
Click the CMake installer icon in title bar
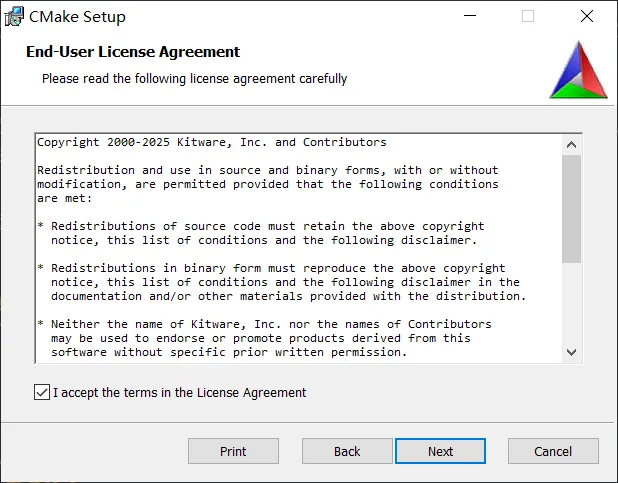[15, 17]
